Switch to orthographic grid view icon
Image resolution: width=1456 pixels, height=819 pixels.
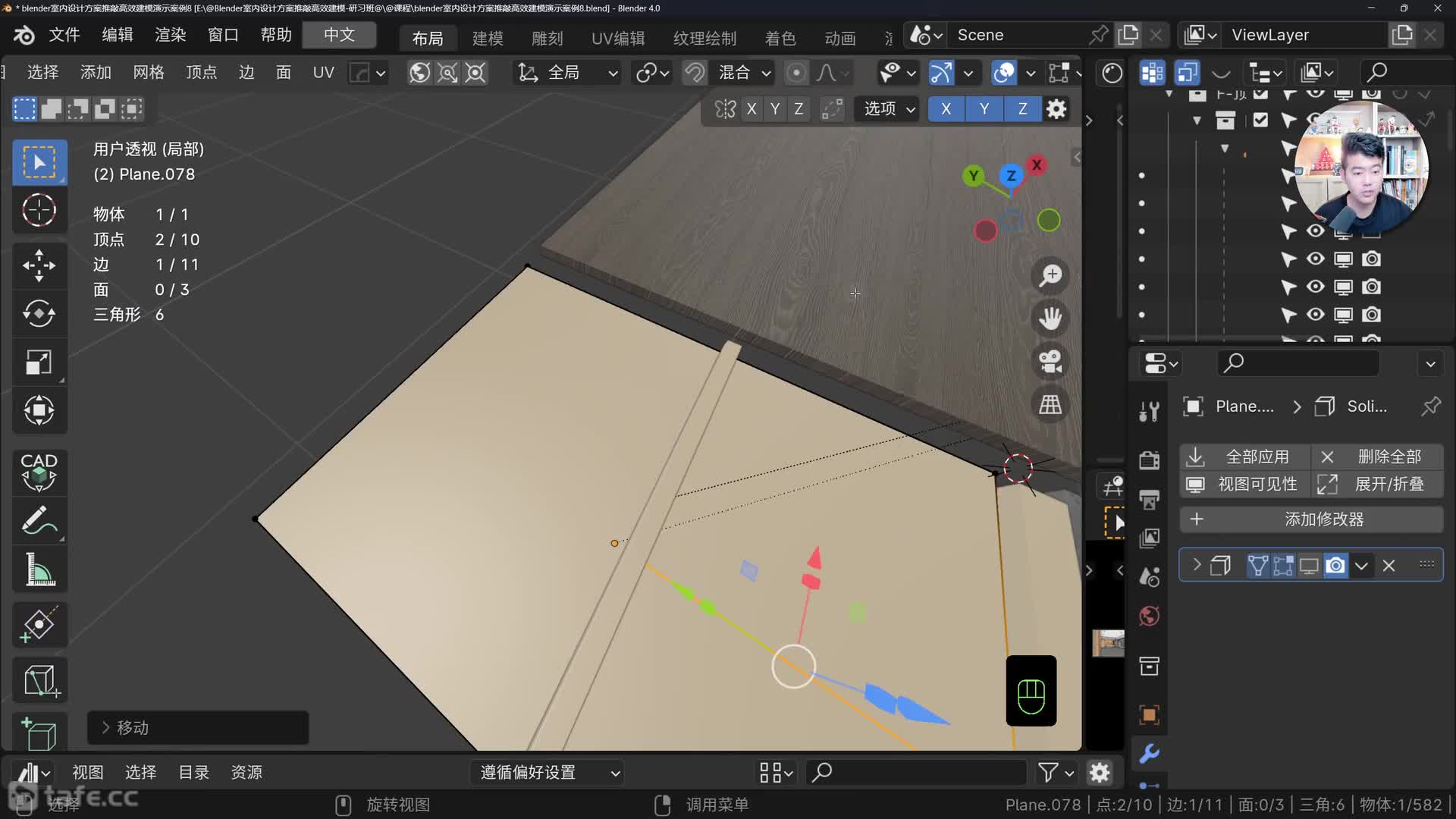click(x=1050, y=405)
